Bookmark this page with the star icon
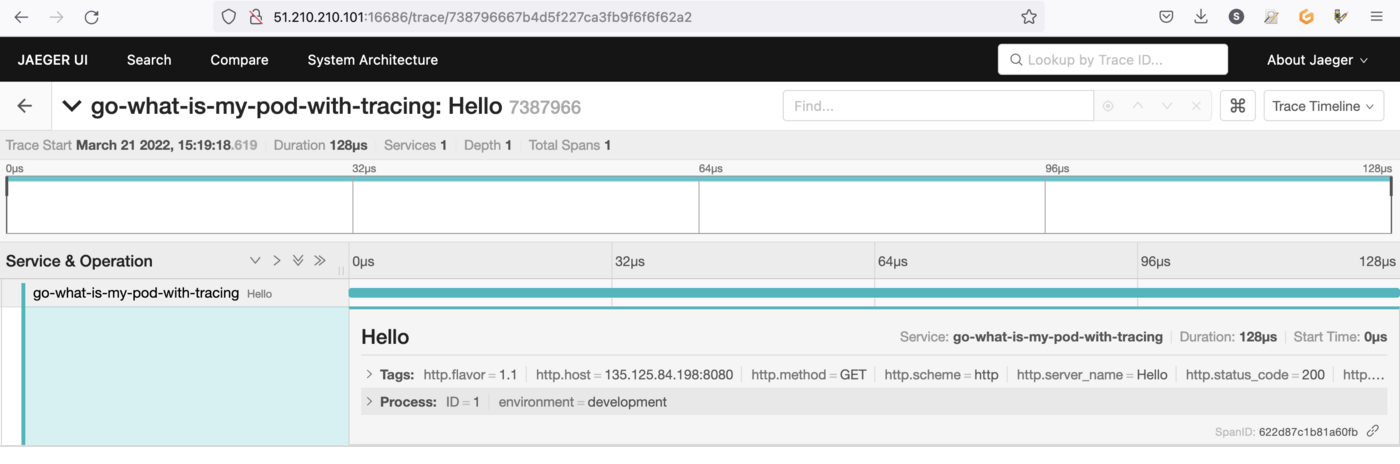The image size is (1400, 464). [x=1028, y=17]
